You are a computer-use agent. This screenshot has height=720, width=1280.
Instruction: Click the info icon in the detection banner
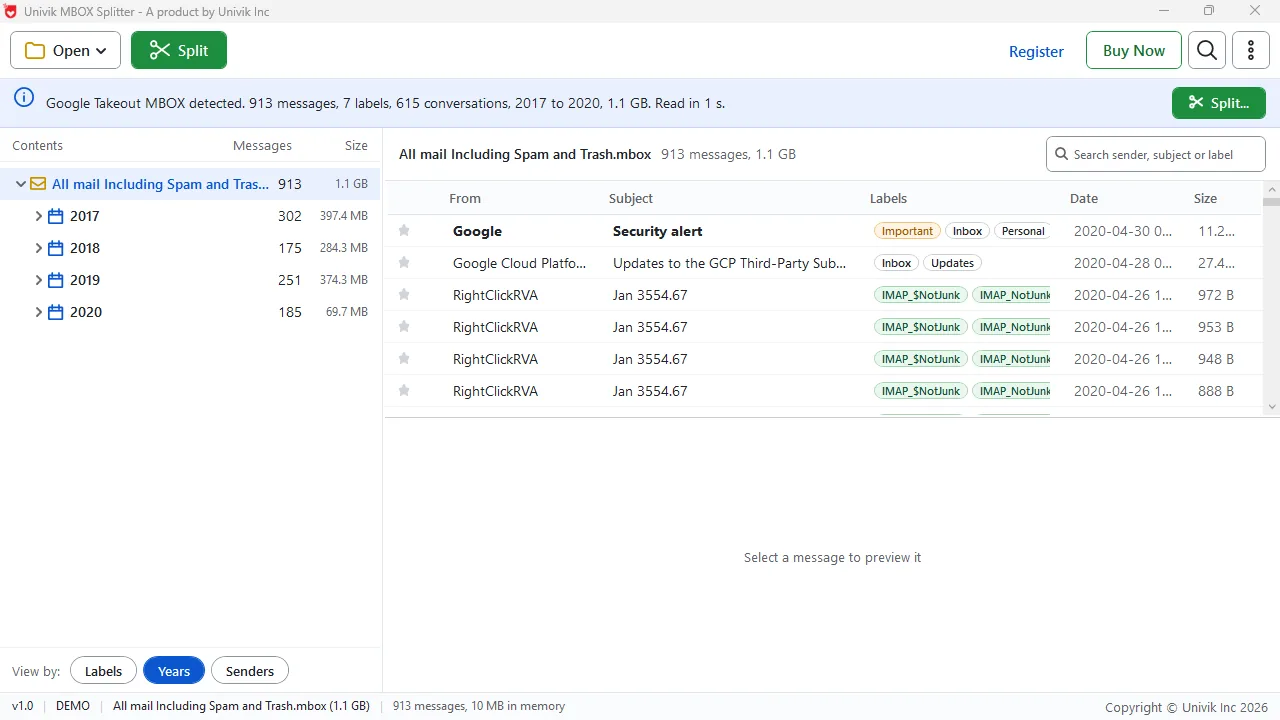pyautogui.click(x=24, y=98)
